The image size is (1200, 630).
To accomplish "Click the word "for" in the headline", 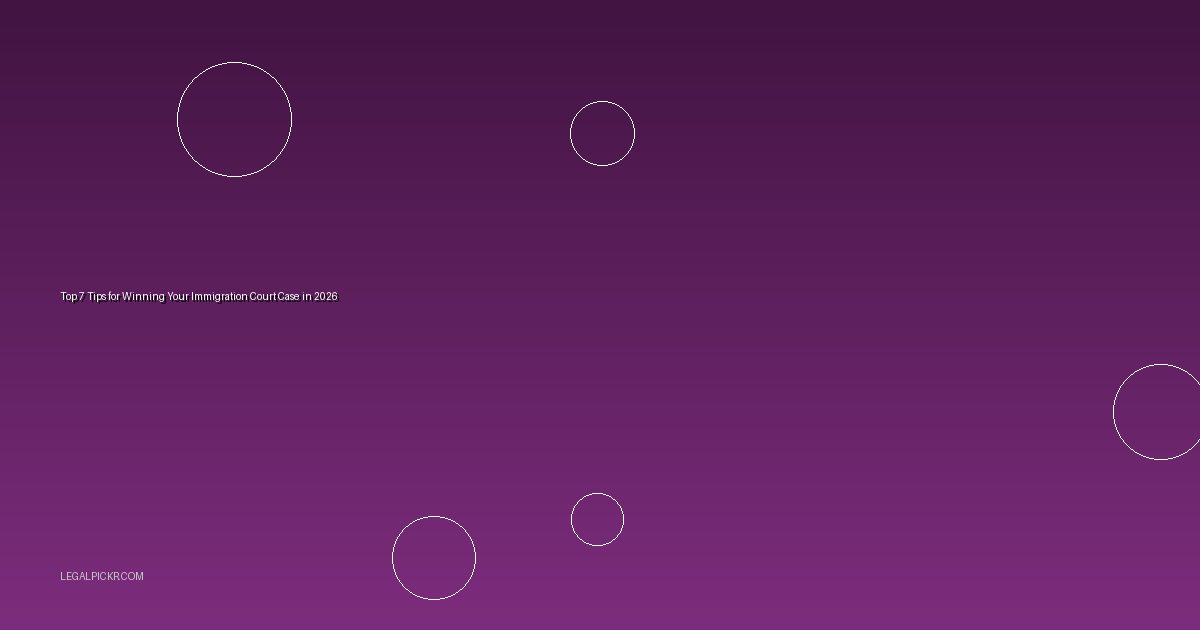I will coord(114,297).
